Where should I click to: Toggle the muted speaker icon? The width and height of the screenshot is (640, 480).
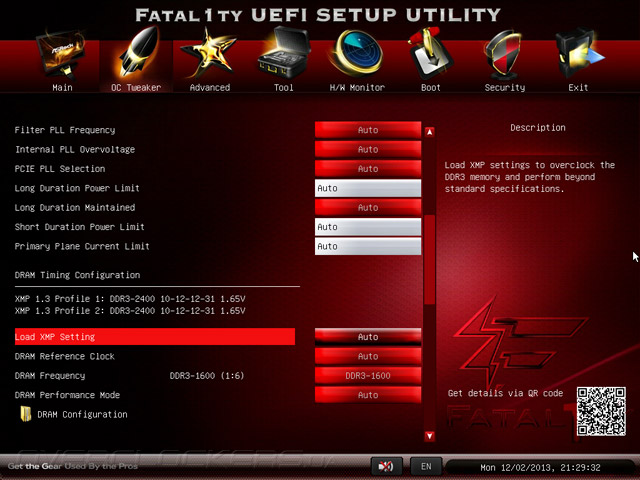click(x=386, y=466)
